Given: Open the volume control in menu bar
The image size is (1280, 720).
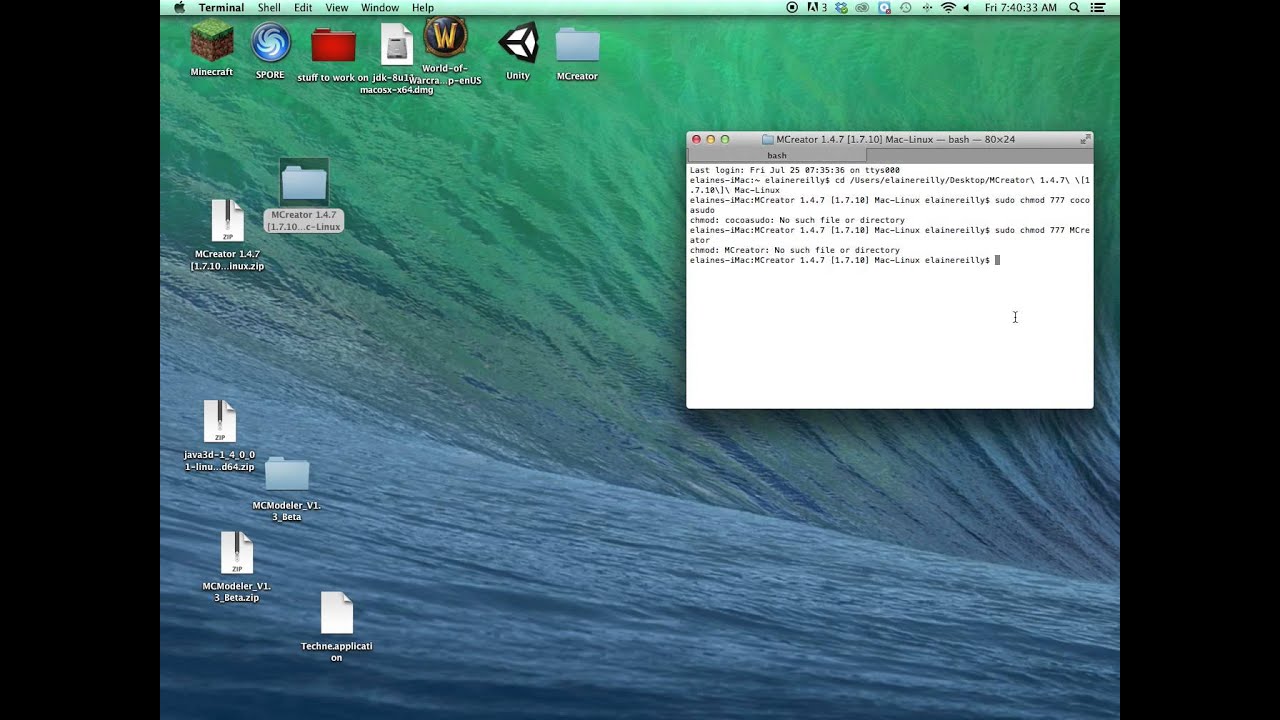Looking at the screenshot, I should pyautogui.click(x=967, y=7).
